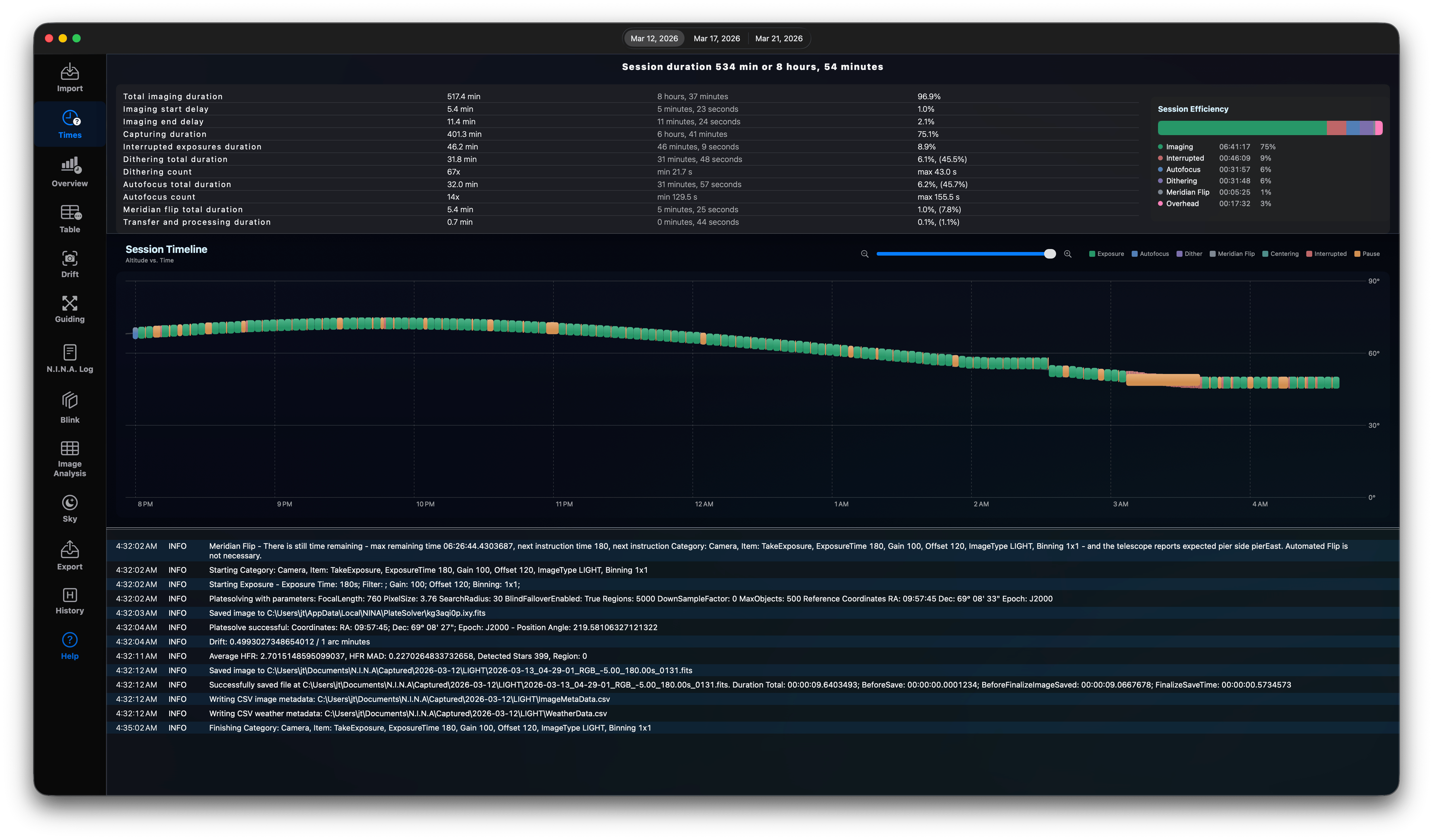Toggle the Autofocus legend entry
The image size is (1433, 840).
1150,254
